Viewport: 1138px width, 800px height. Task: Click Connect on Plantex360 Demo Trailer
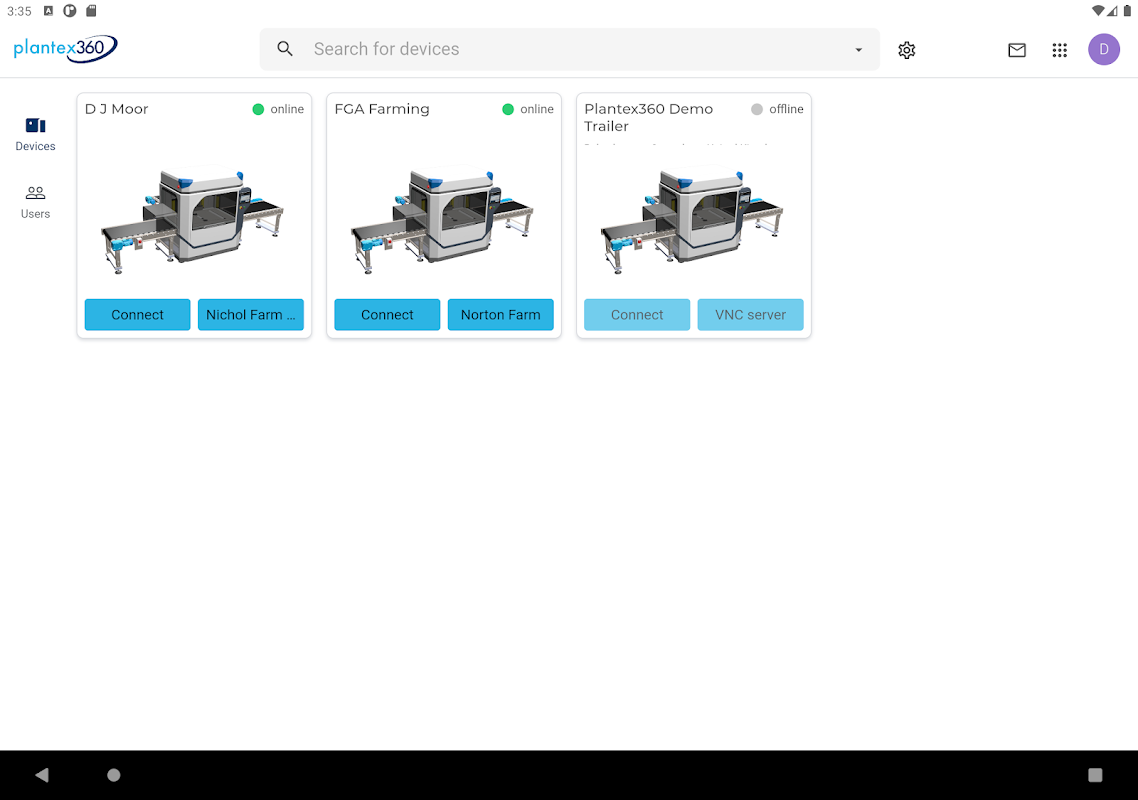636,314
